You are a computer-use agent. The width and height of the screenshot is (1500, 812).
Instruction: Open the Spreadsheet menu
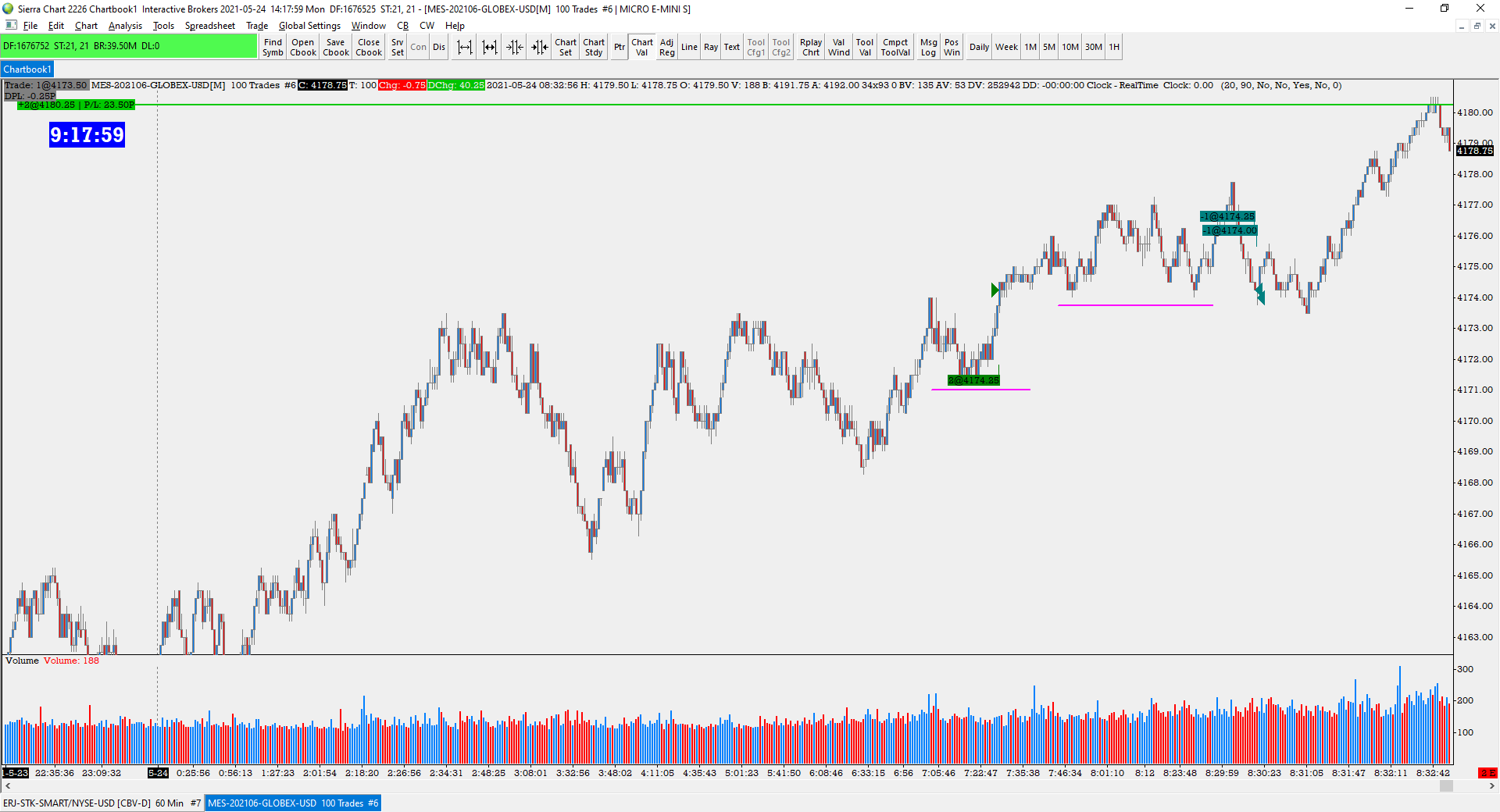[x=209, y=26]
